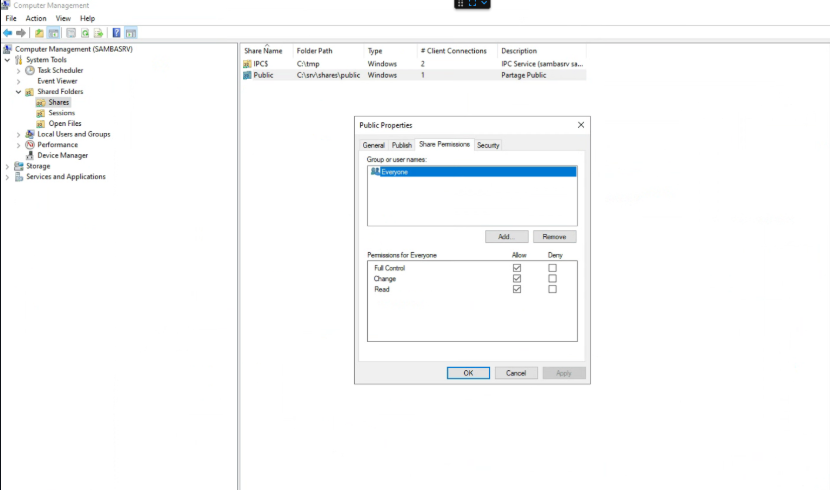
Task: Check Deny for the Read permission
Action: coord(552,289)
